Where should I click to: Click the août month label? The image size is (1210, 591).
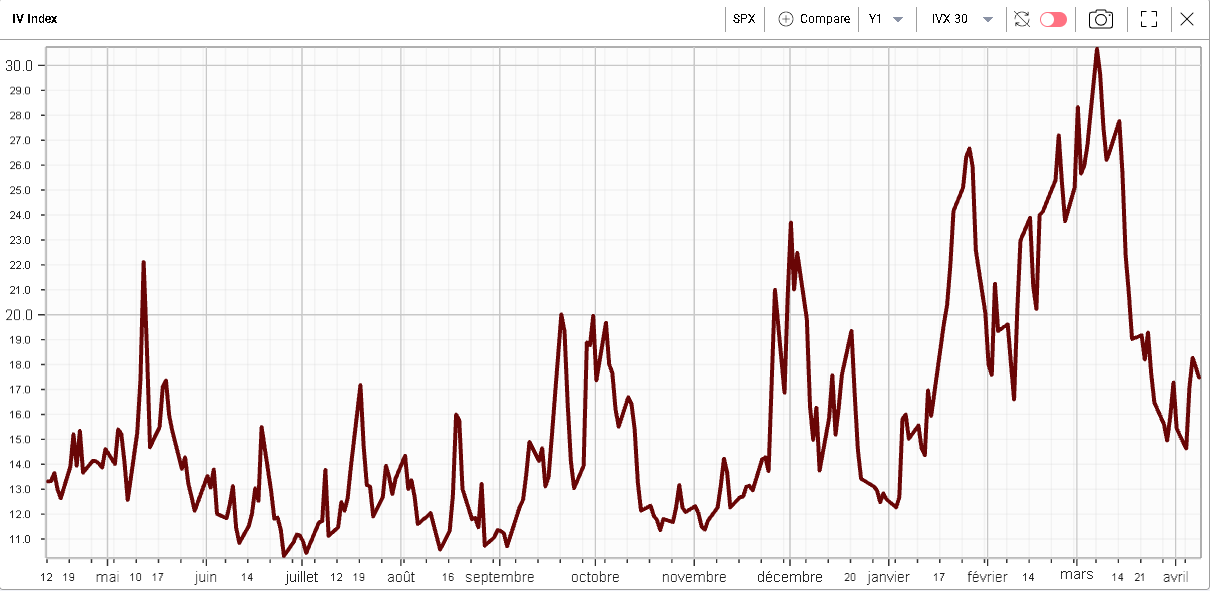pyautogui.click(x=401, y=577)
